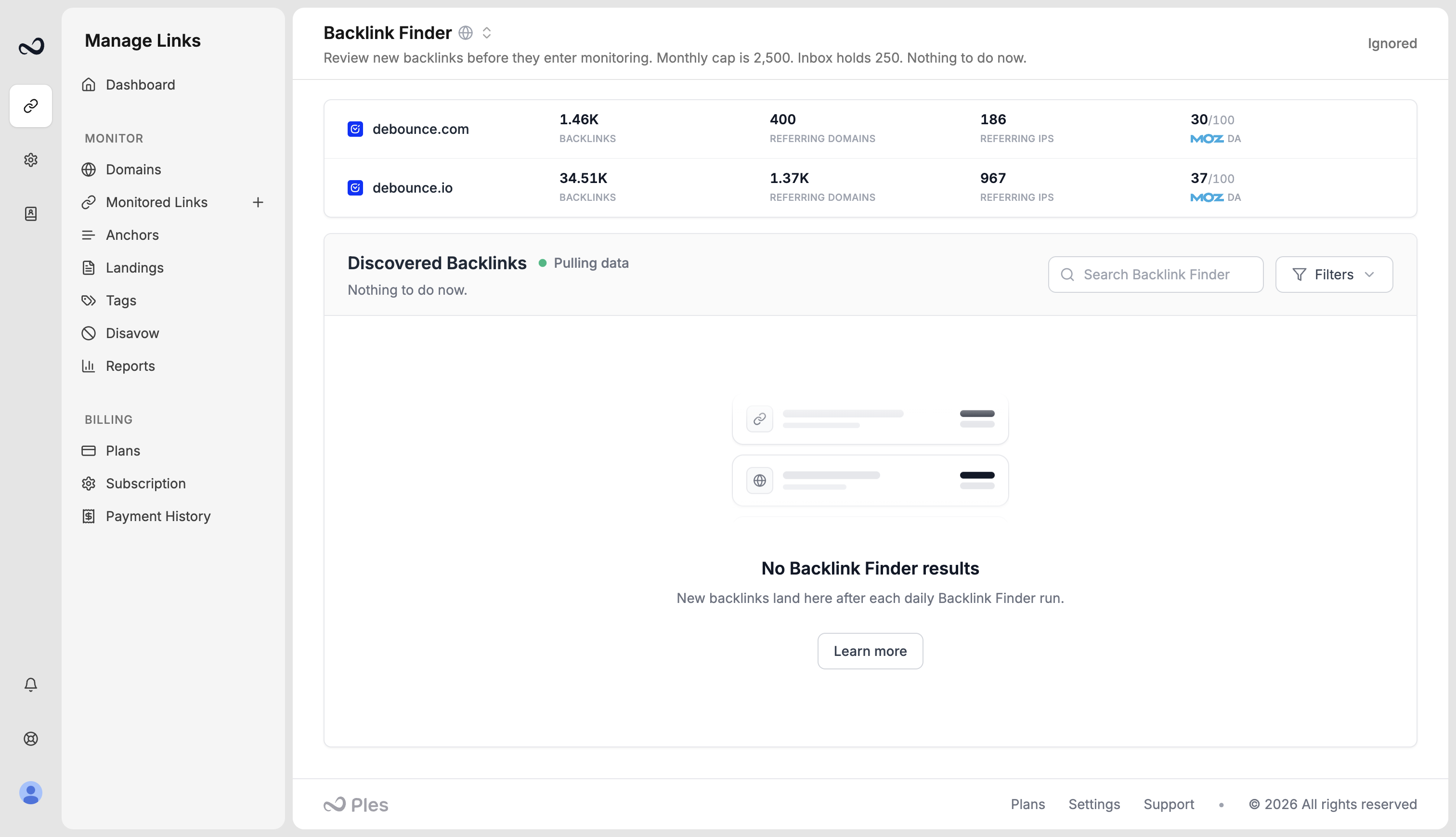Click the Pulling data status indicator
1456x837 pixels.
pyautogui.click(x=584, y=263)
